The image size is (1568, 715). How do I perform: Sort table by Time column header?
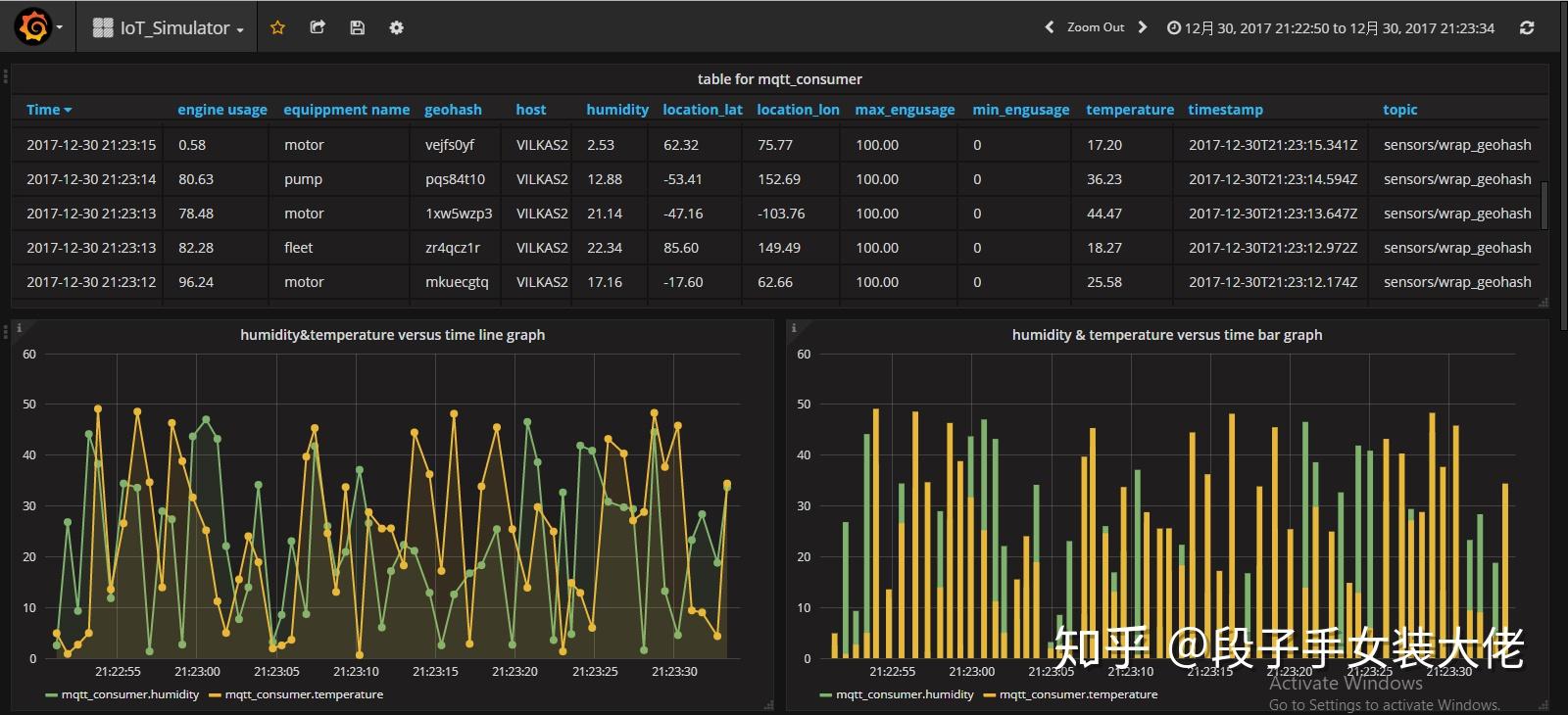48,110
